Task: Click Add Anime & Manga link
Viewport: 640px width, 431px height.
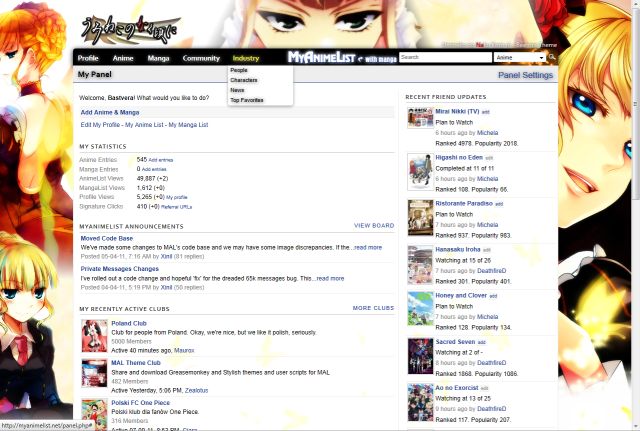Action: (110, 112)
